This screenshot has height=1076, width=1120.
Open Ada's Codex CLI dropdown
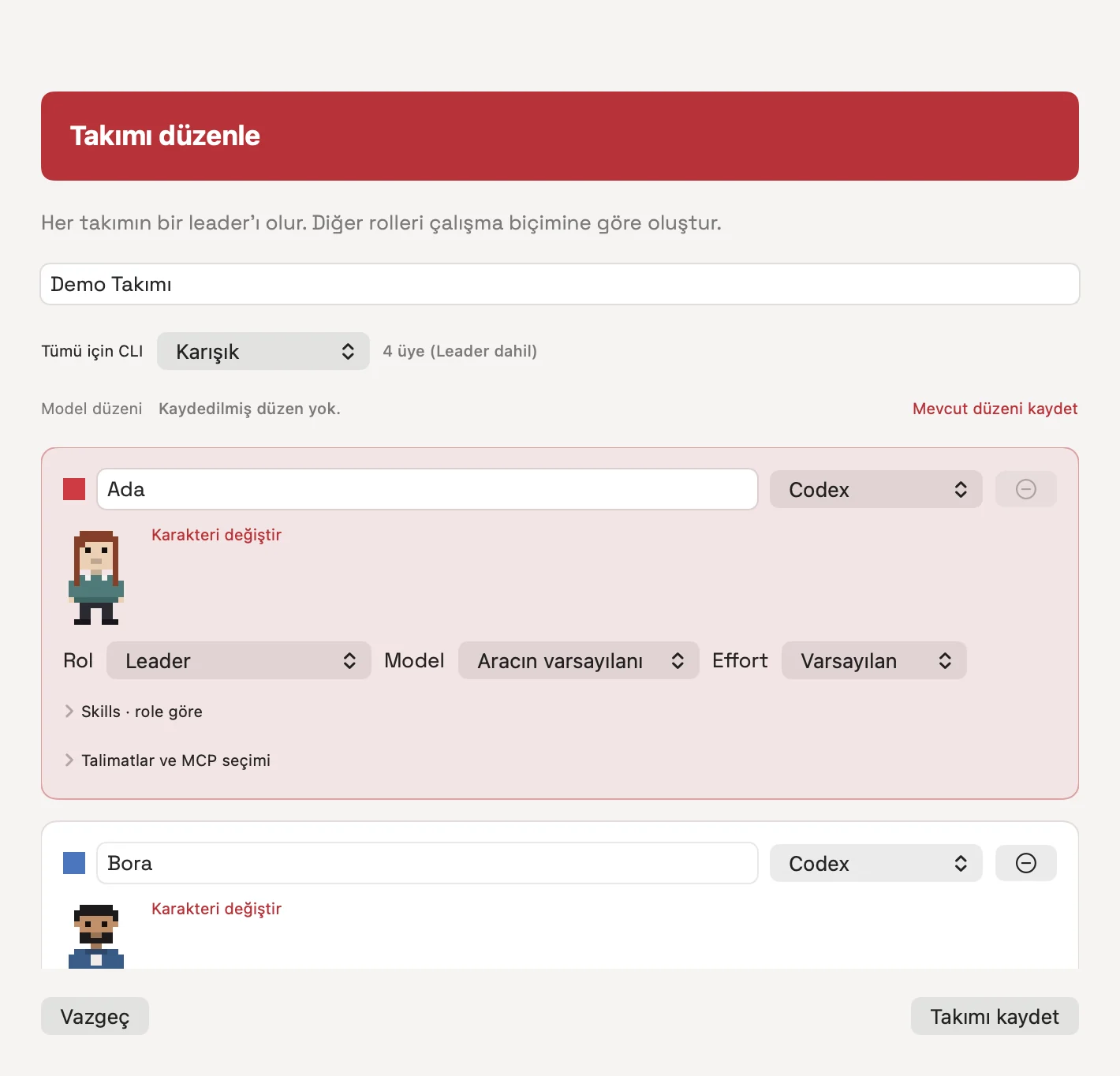coord(876,489)
